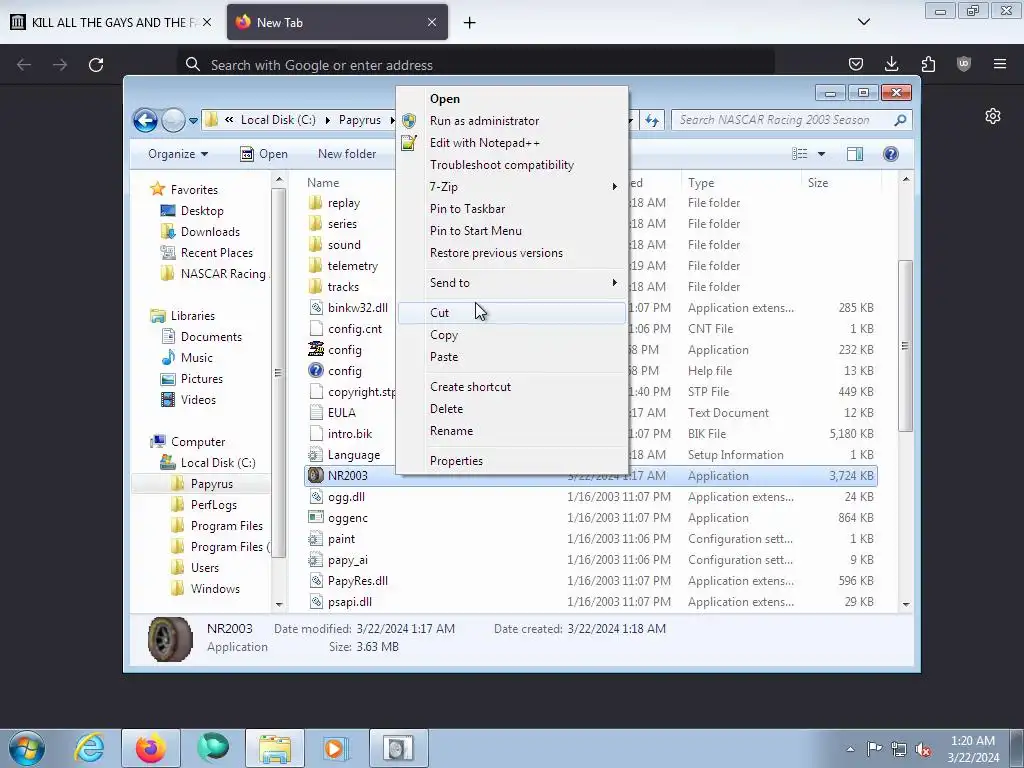Image resolution: width=1024 pixels, height=768 pixels.
Task: Click Copy in the context menu
Action: click(x=443, y=335)
